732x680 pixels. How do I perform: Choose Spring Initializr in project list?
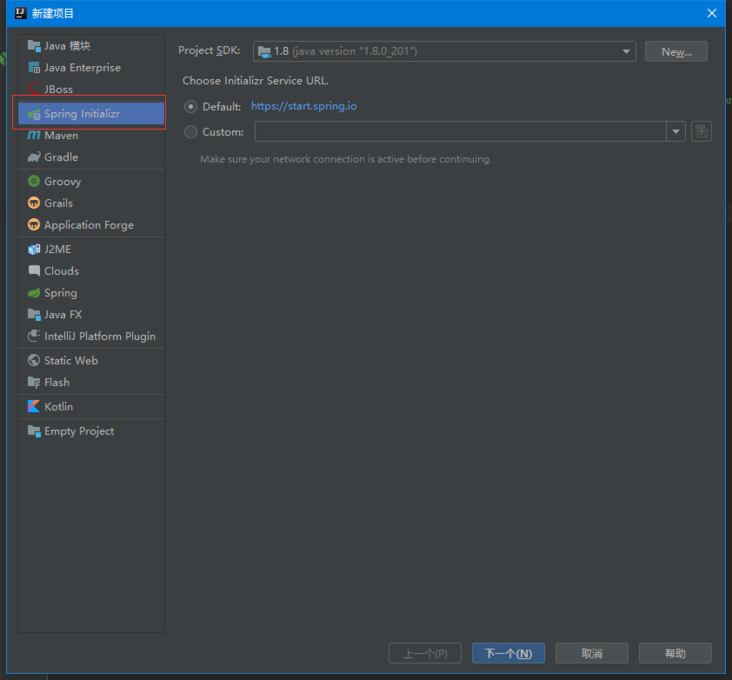pos(91,114)
